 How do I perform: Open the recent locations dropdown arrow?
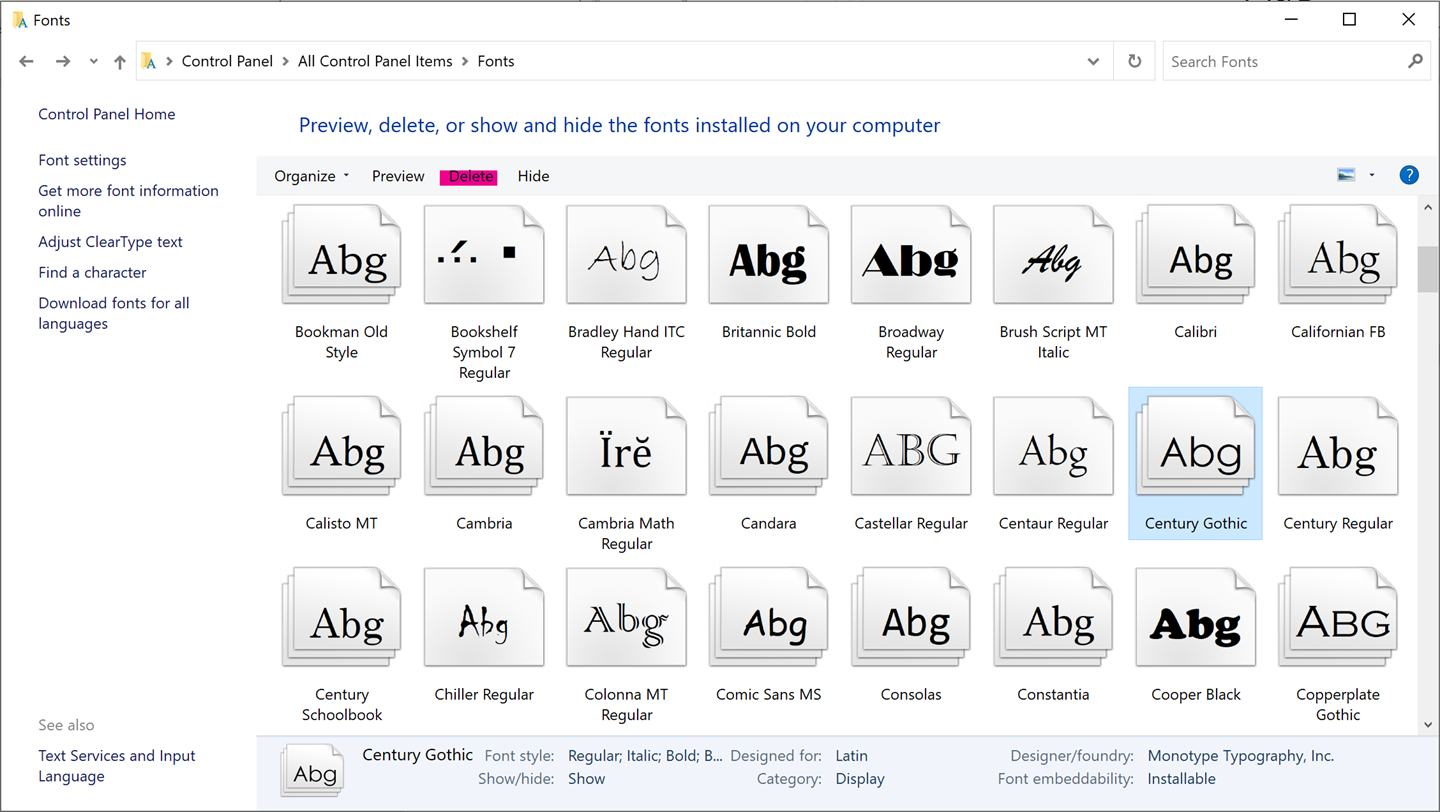pyautogui.click(x=93, y=62)
